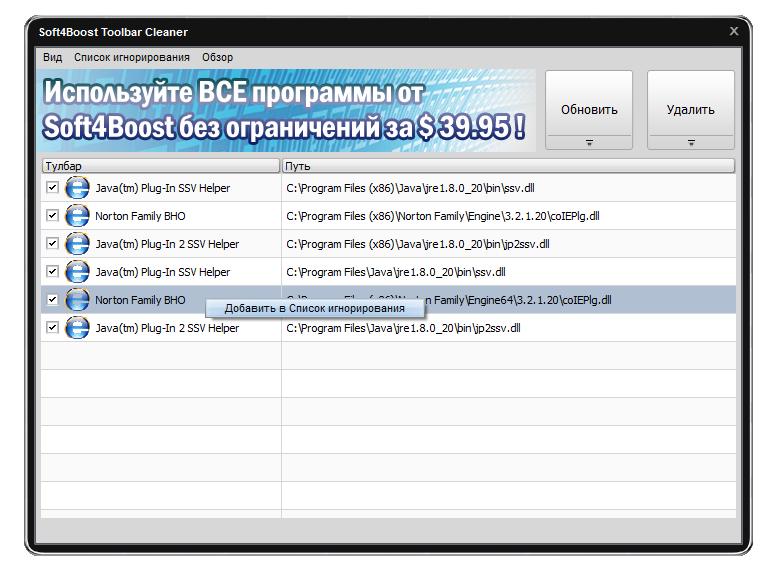The height and width of the screenshot is (577, 774).
Task: Open the Обзор menu
Action: [x=217, y=57]
